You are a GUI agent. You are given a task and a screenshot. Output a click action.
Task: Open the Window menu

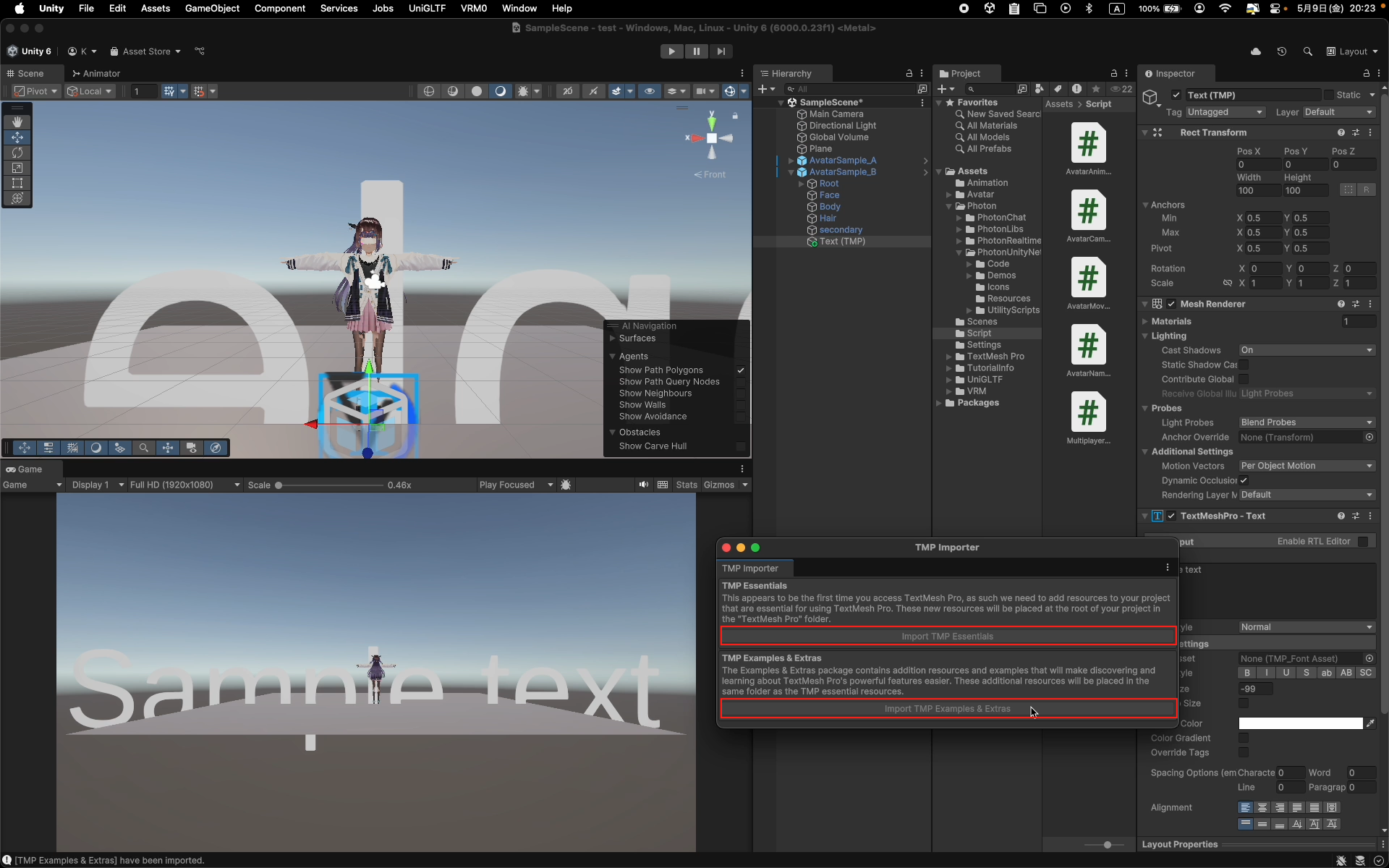coord(519,8)
